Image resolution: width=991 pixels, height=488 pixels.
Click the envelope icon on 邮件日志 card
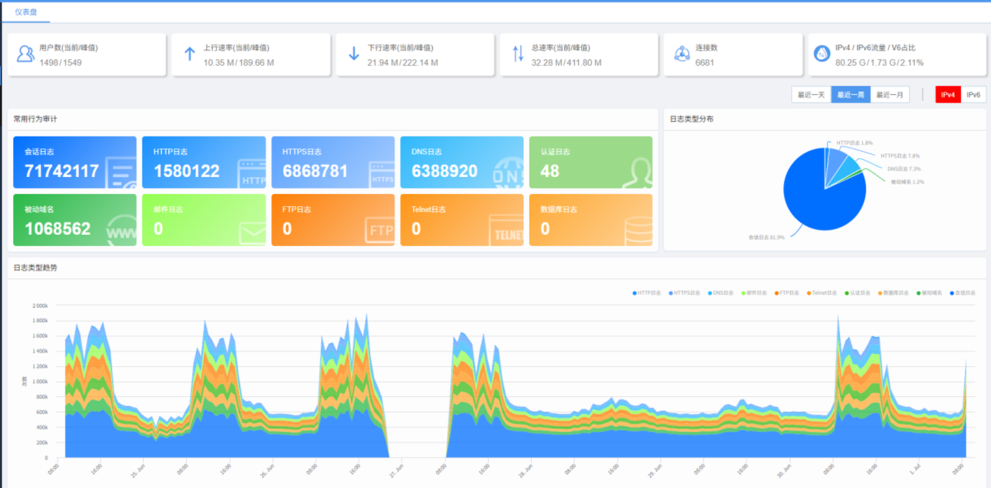click(252, 233)
